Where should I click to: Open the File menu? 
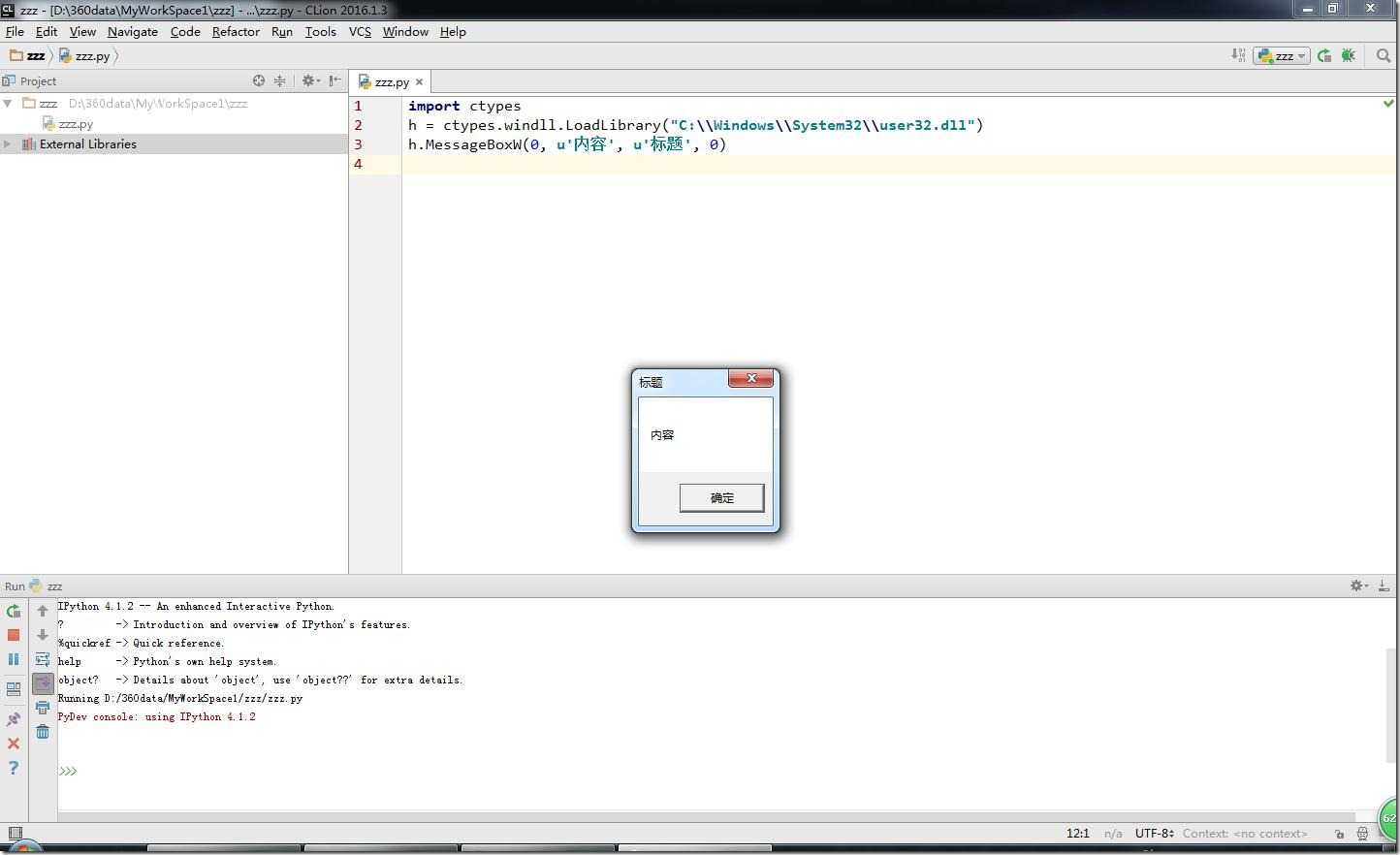pos(15,31)
